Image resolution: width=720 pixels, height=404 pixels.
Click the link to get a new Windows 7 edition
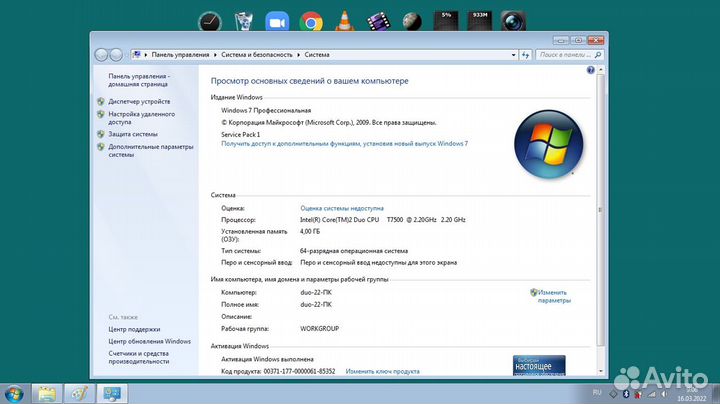(344, 144)
